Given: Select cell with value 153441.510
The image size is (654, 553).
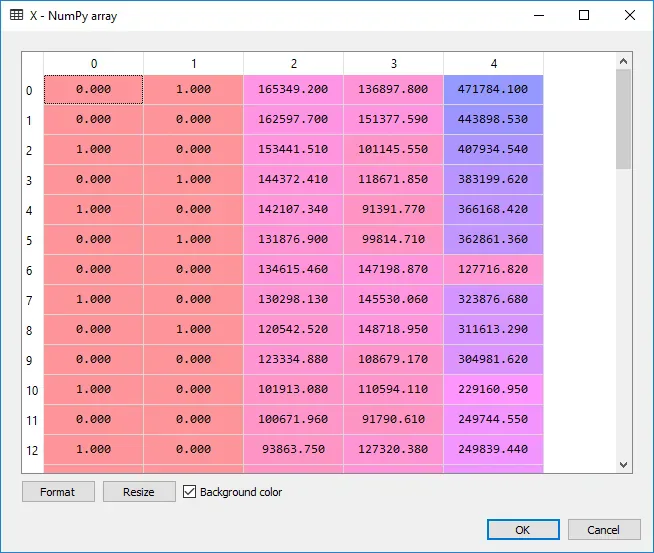Looking at the screenshot, I should point(294,150).
